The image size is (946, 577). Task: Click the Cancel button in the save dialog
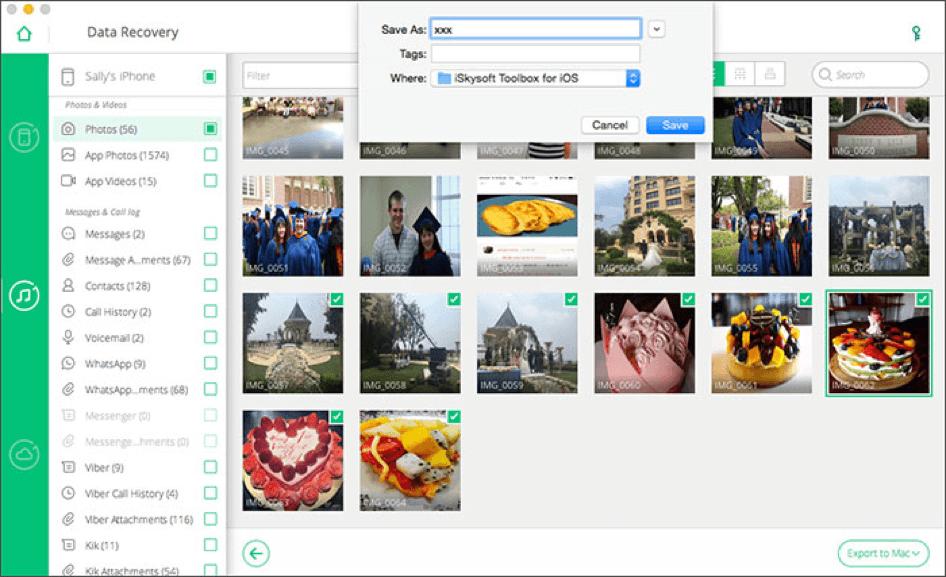point(610,124)
